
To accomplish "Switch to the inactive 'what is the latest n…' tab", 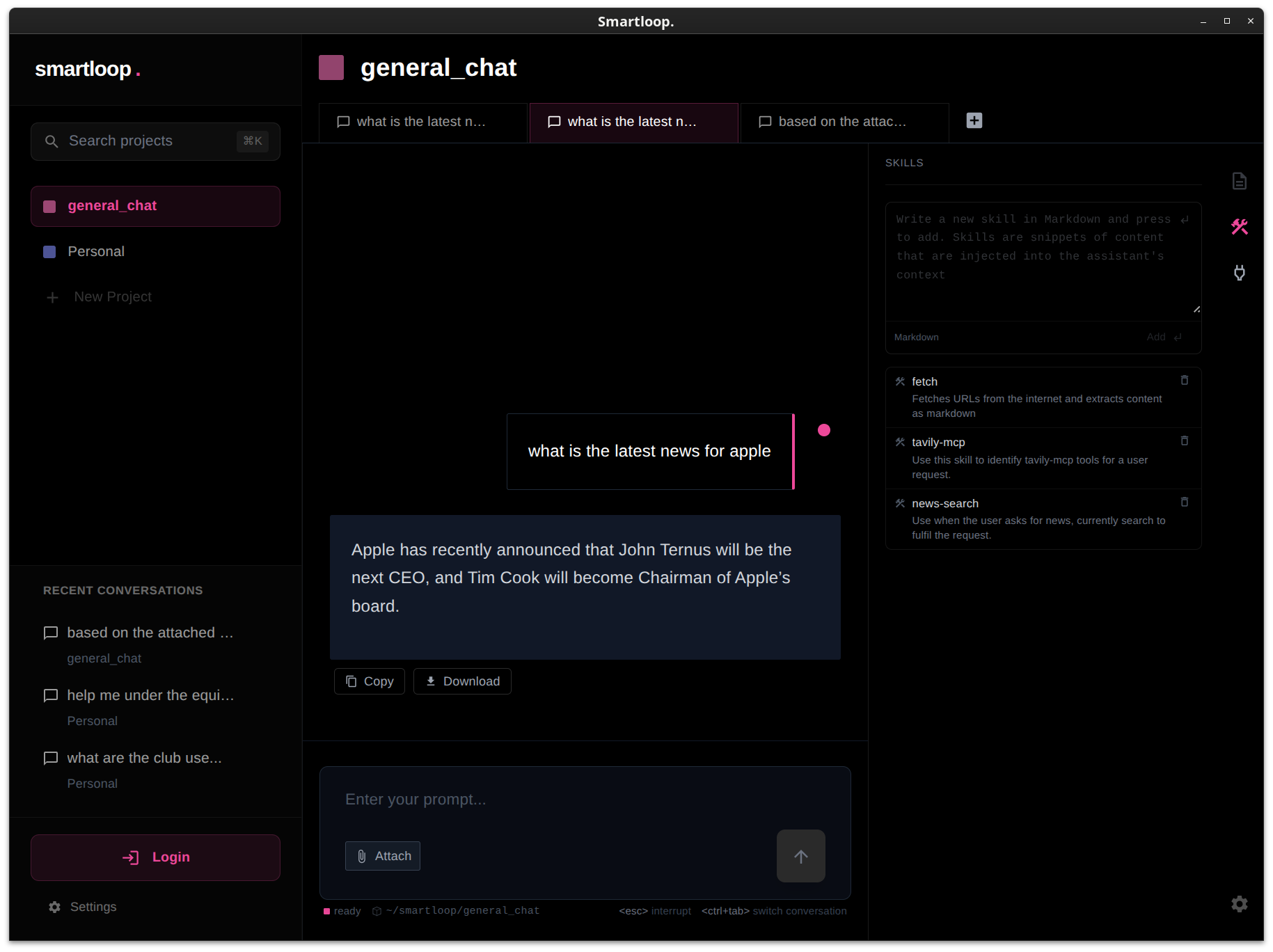I will 422,122.
